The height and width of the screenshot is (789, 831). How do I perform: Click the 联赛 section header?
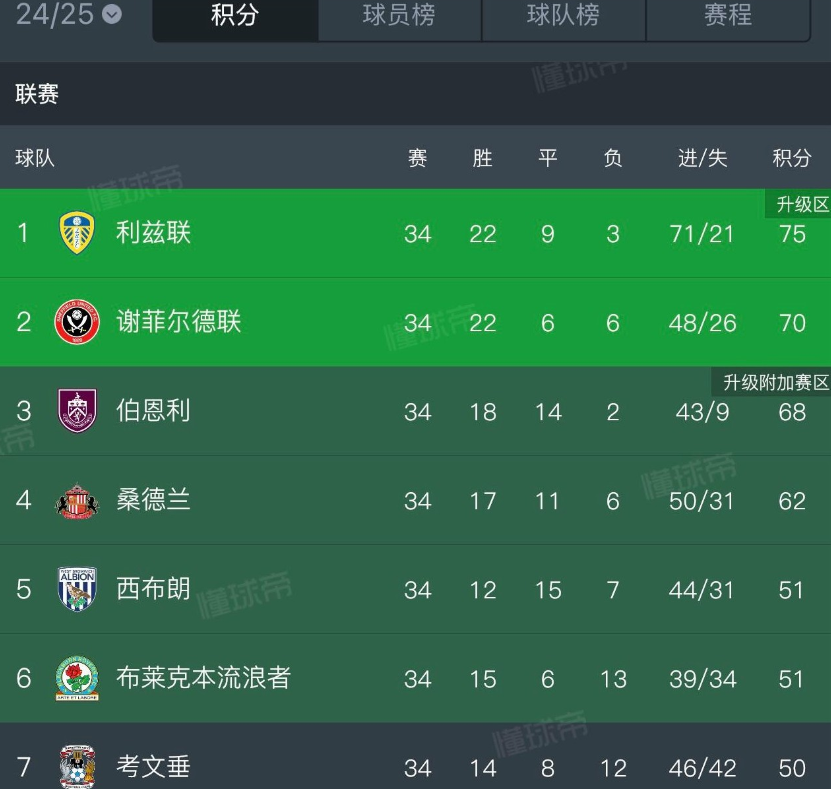[x=37, y=94]
